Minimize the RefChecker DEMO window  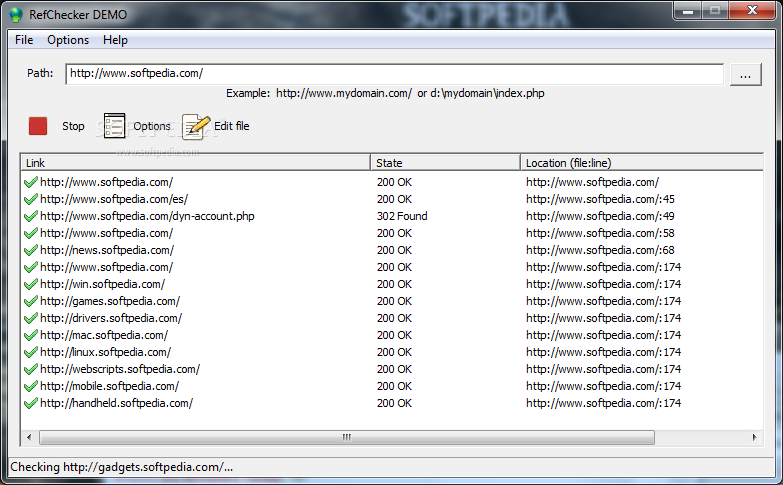click(688, 10)
